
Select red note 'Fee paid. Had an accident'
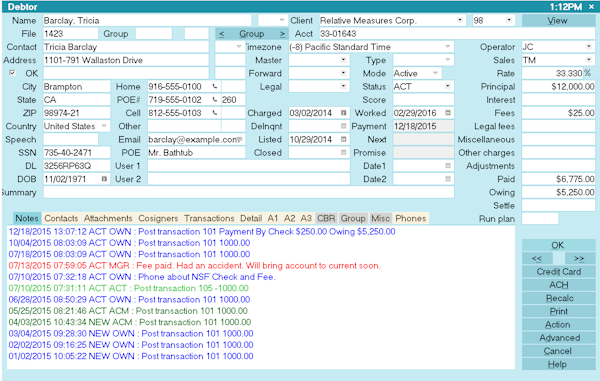click(x=194, y=265)
